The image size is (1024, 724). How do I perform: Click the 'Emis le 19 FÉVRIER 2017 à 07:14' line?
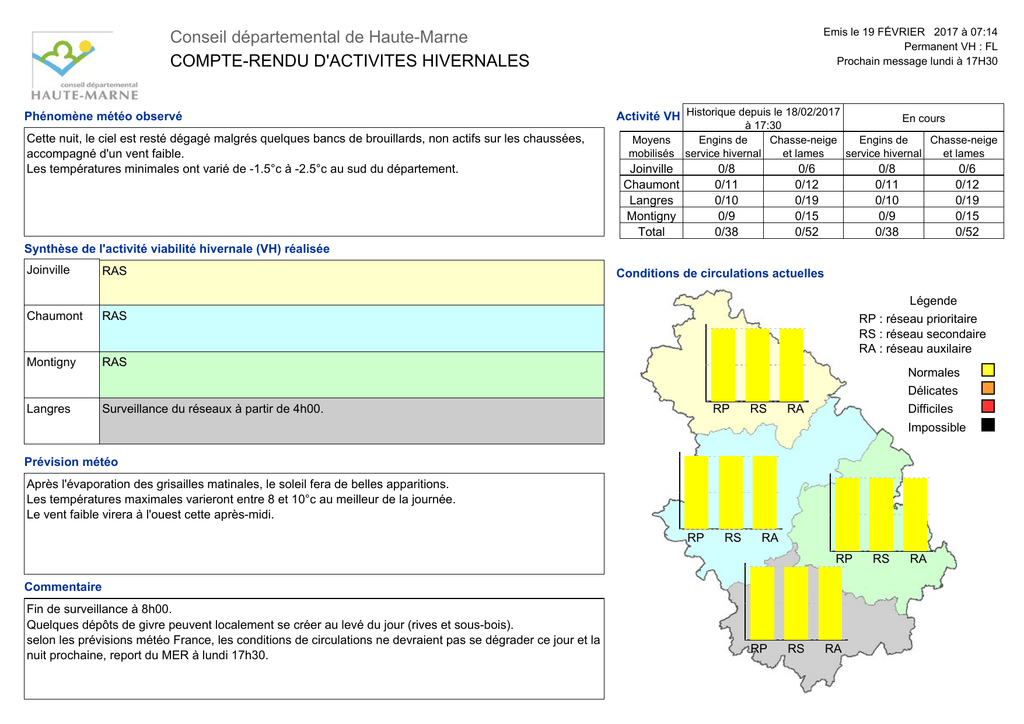tap(910, 32)
